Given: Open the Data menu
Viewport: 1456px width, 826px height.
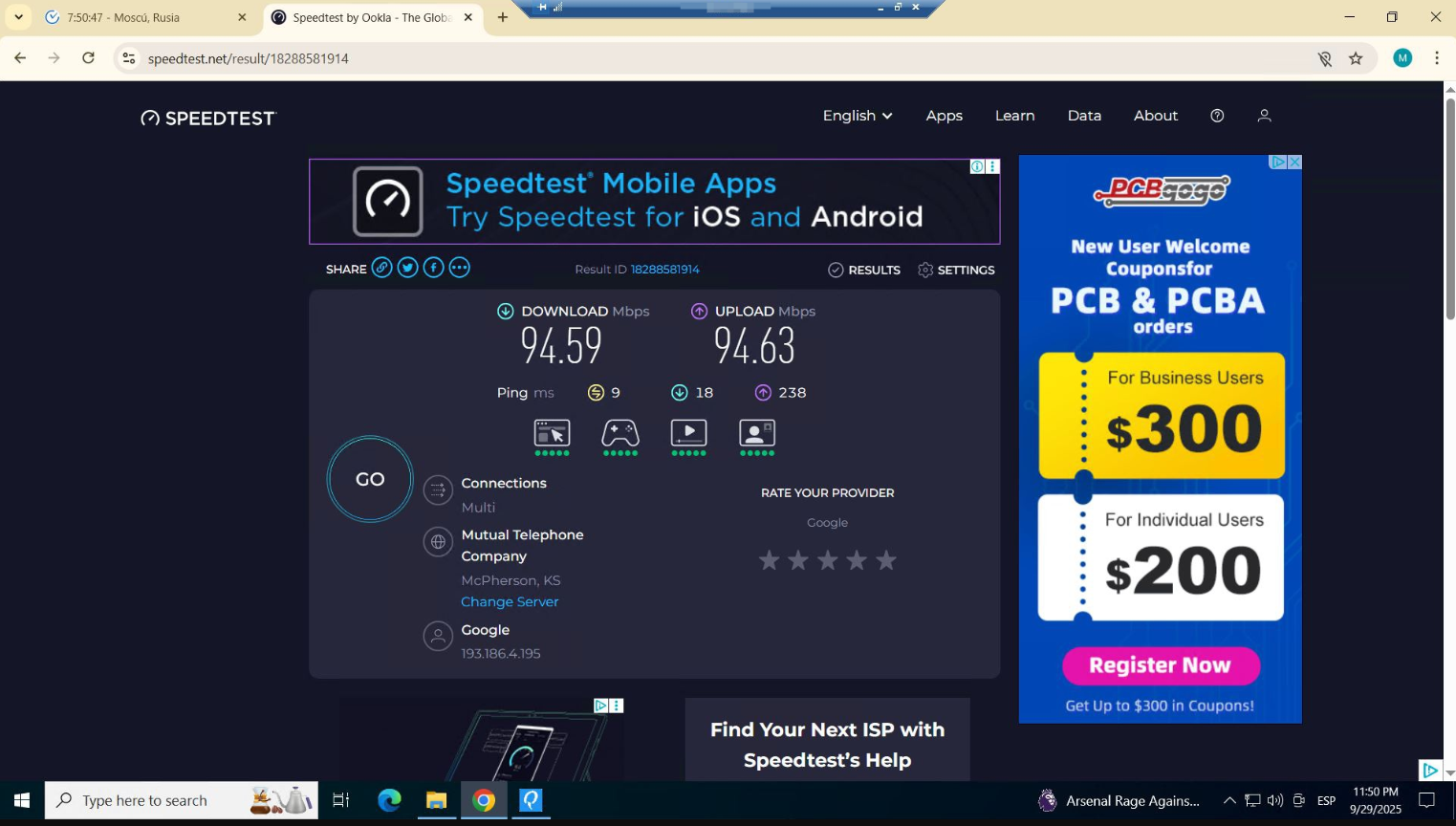Looking at the screenshot, I should pyautogui.click(x=1084, y=116).
